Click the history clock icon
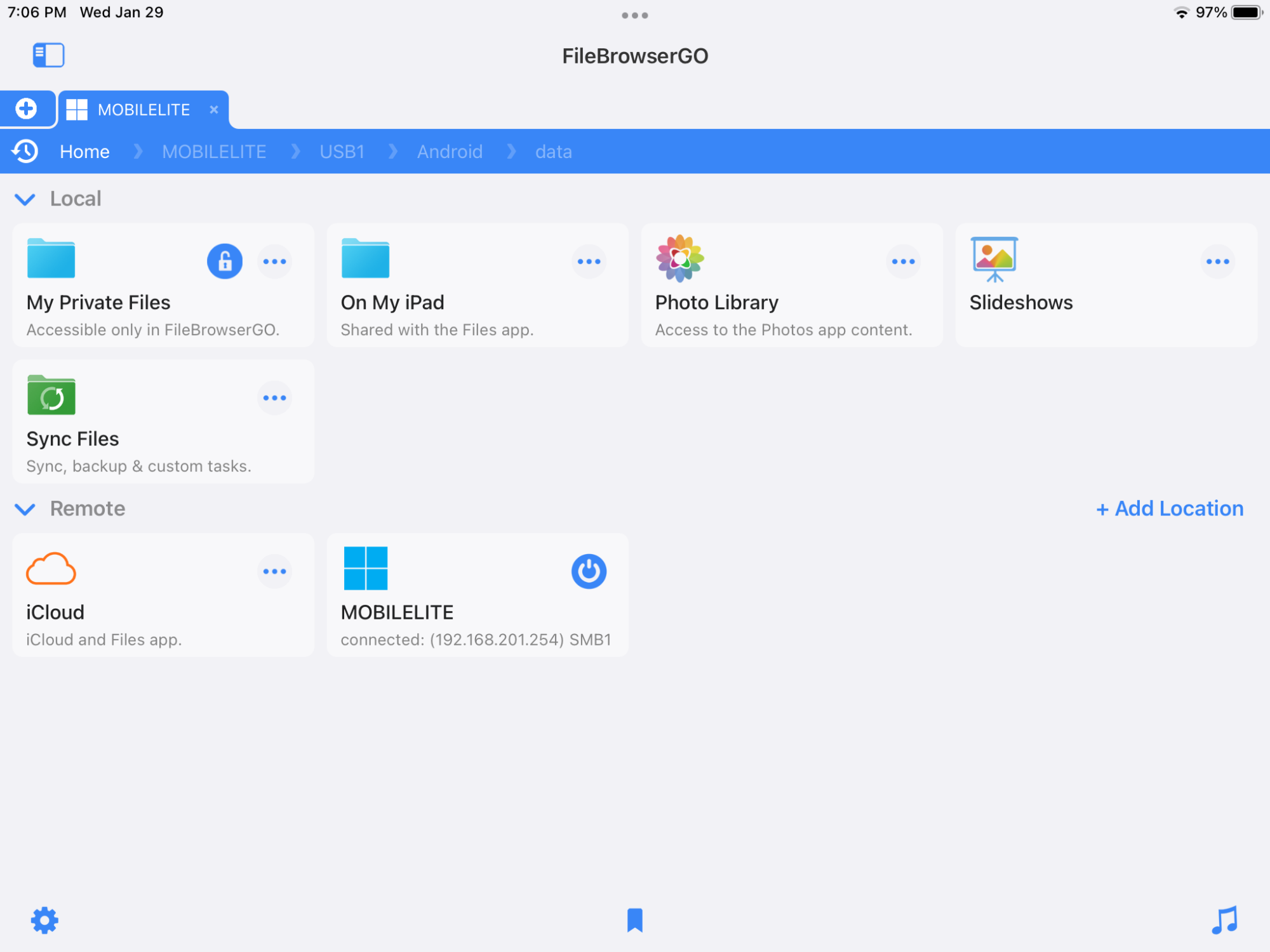 [x=25, y=152]
